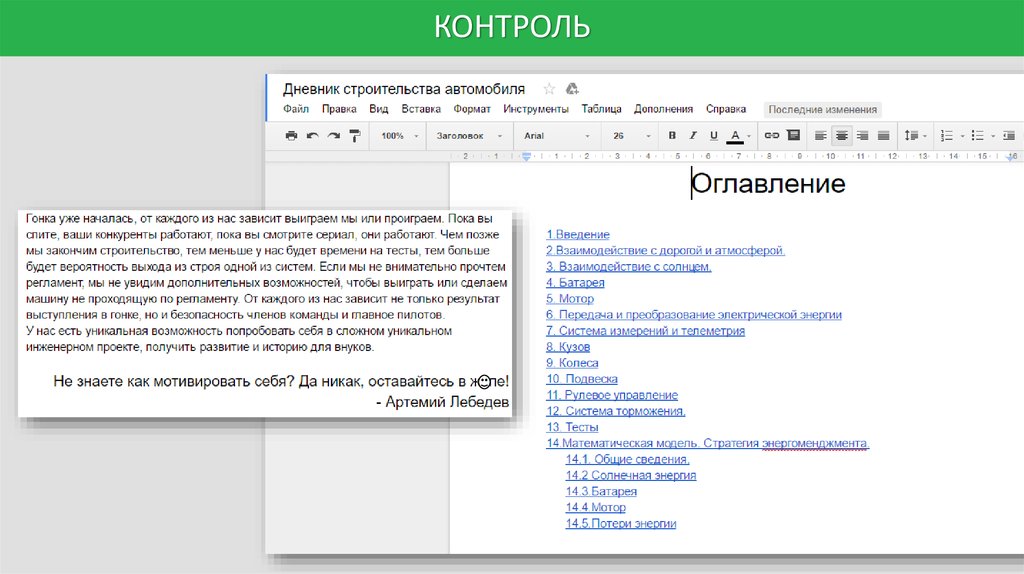
Task: Click the Redo arrow icon
Action: [333, 135]
